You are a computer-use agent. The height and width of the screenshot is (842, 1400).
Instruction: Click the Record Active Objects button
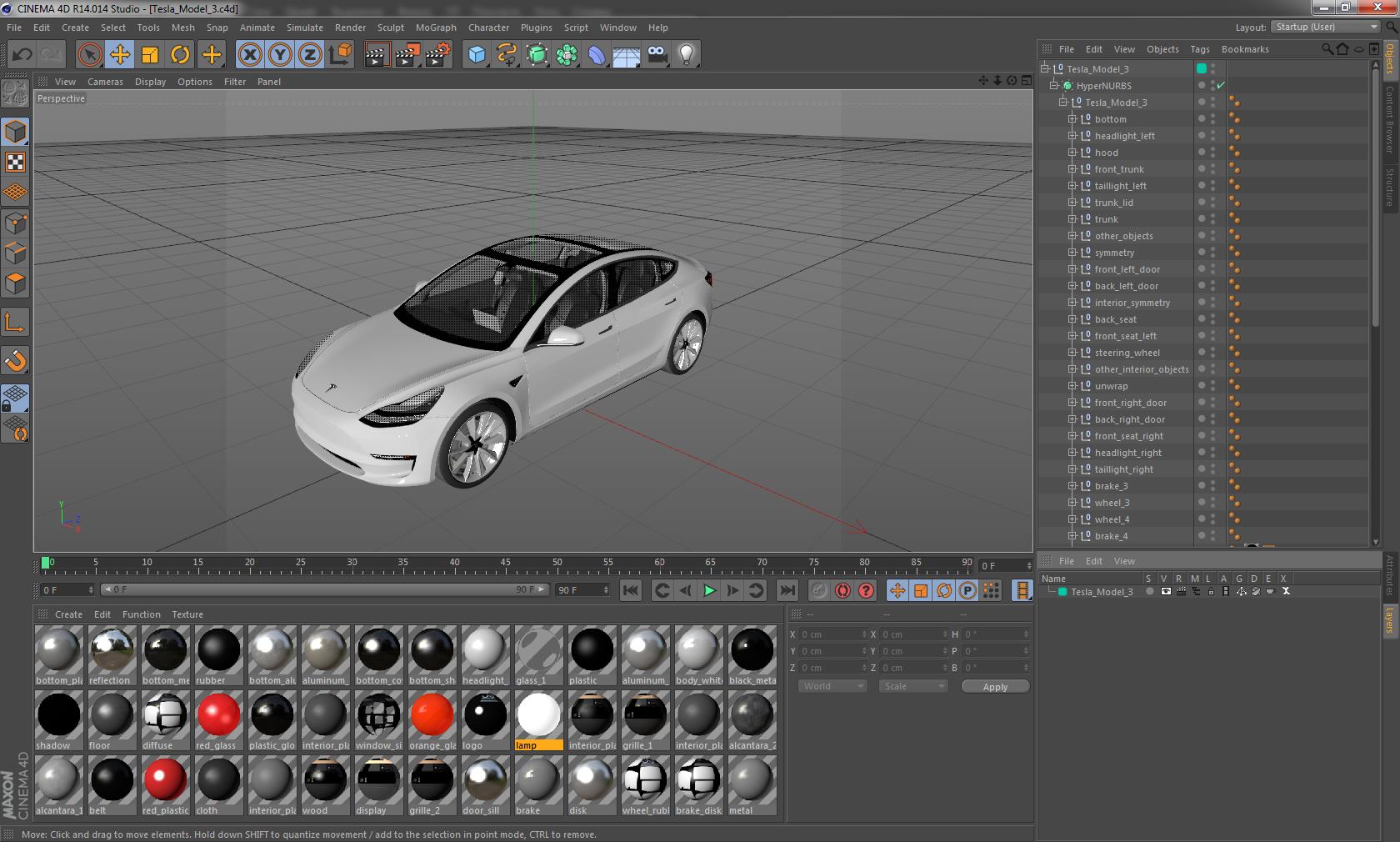tap(819, 590)
